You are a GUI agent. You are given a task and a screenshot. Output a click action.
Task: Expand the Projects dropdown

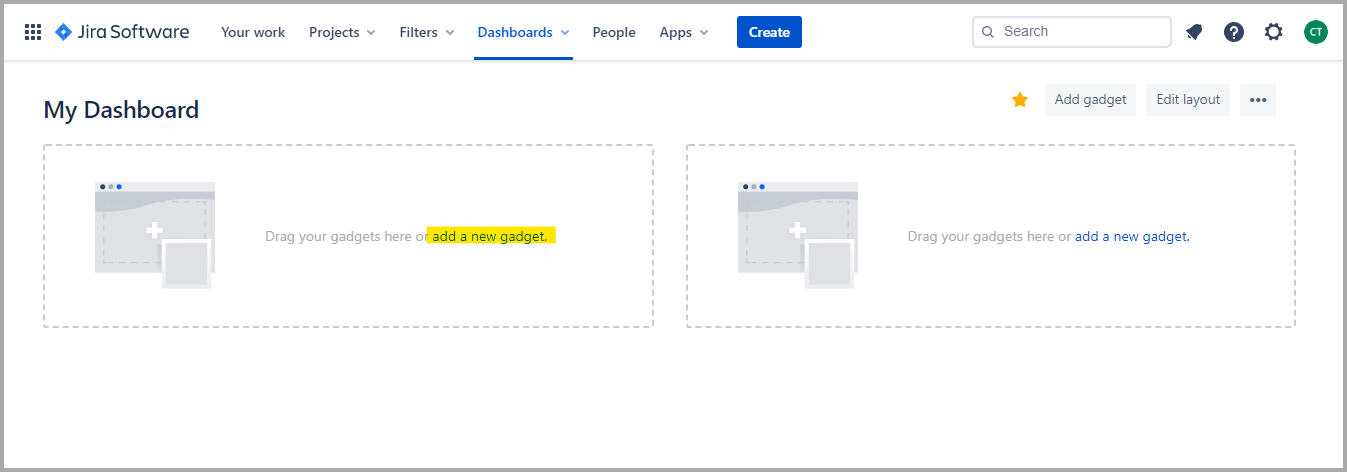[342, 32]
